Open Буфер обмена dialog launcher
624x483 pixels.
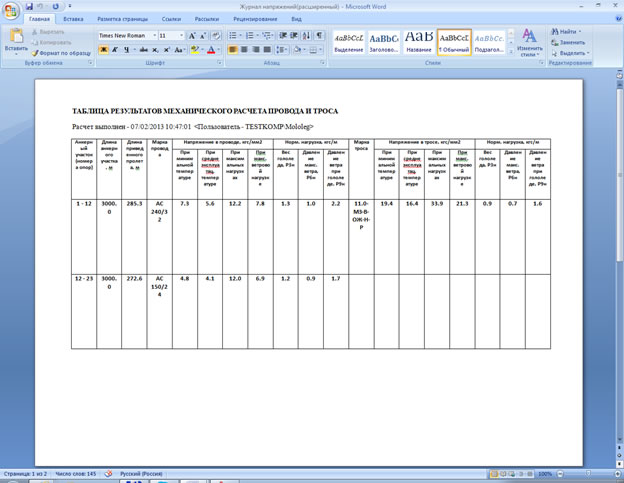90,63
